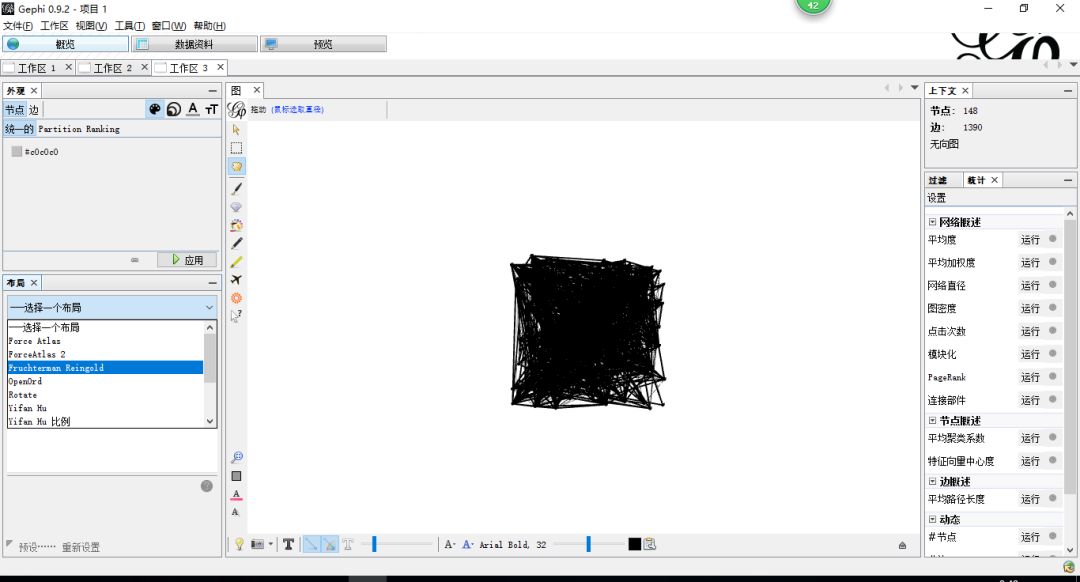Select ForceAtlas 2 in layout list
Viewport: 1080px width, 582px height.
(x=105, y=354)
